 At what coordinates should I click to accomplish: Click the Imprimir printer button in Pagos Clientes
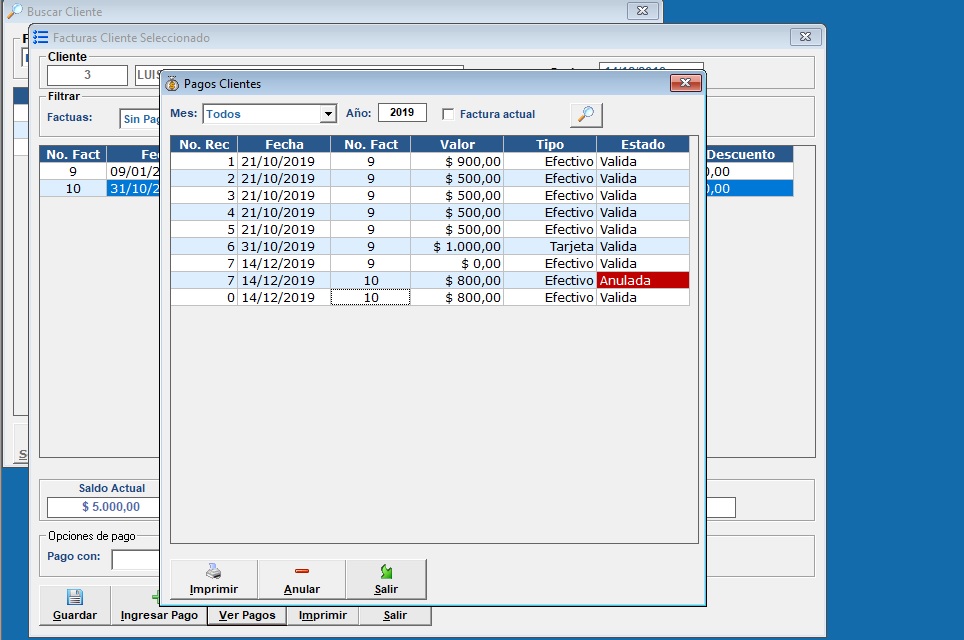tap(213, 579)
